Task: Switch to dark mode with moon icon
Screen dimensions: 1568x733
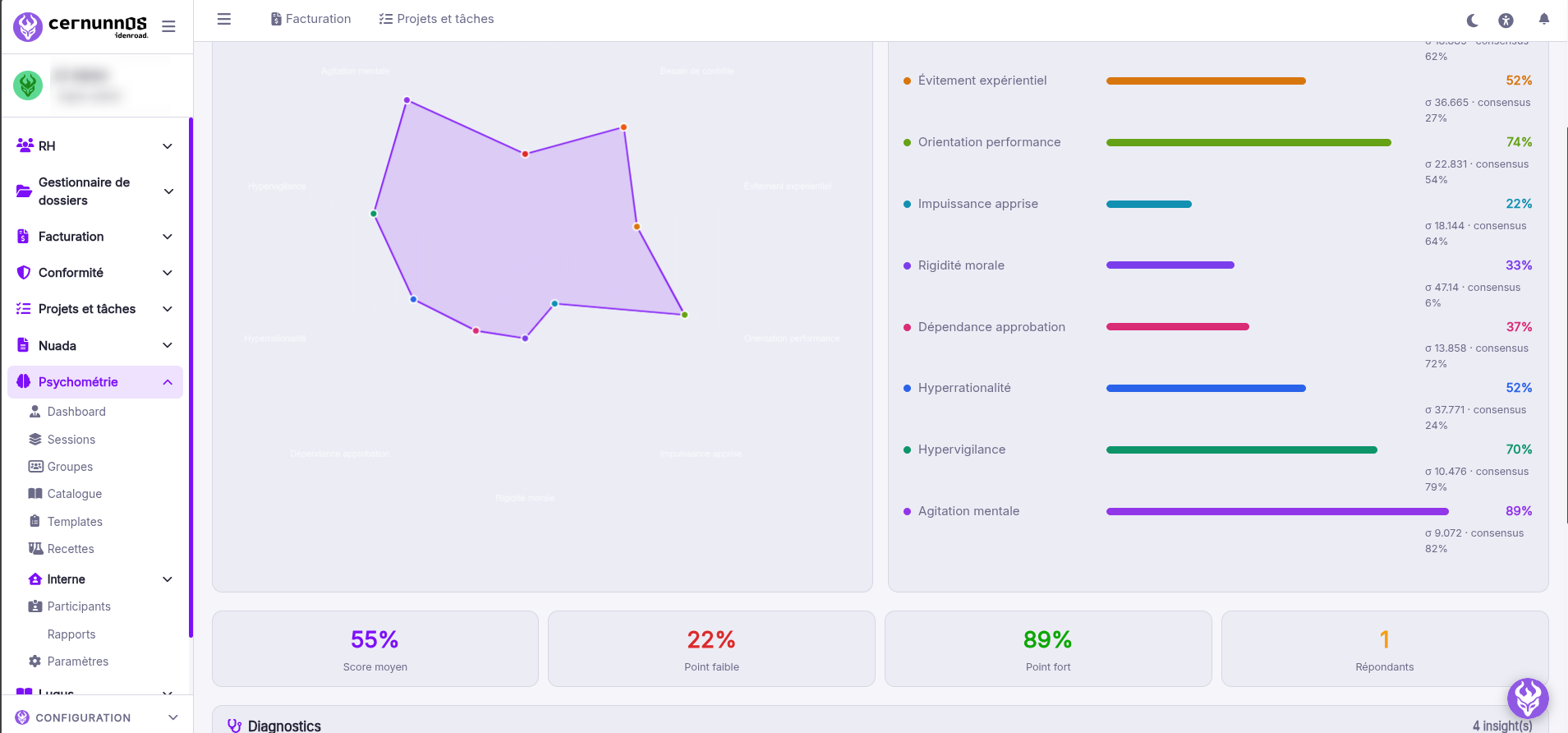Action: click(1472, 20)
